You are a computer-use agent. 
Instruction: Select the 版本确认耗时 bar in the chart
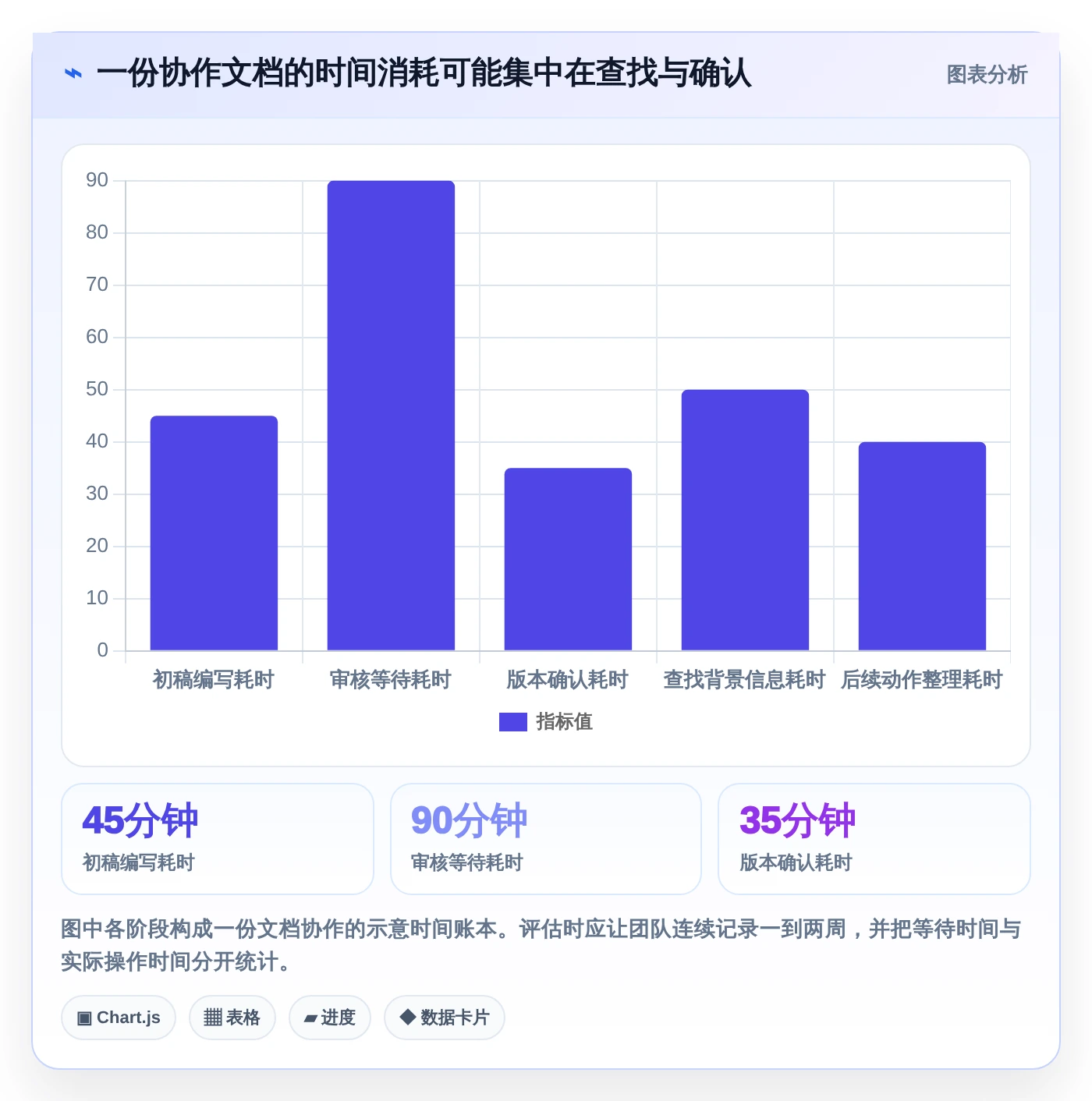[x=568, y=559]
